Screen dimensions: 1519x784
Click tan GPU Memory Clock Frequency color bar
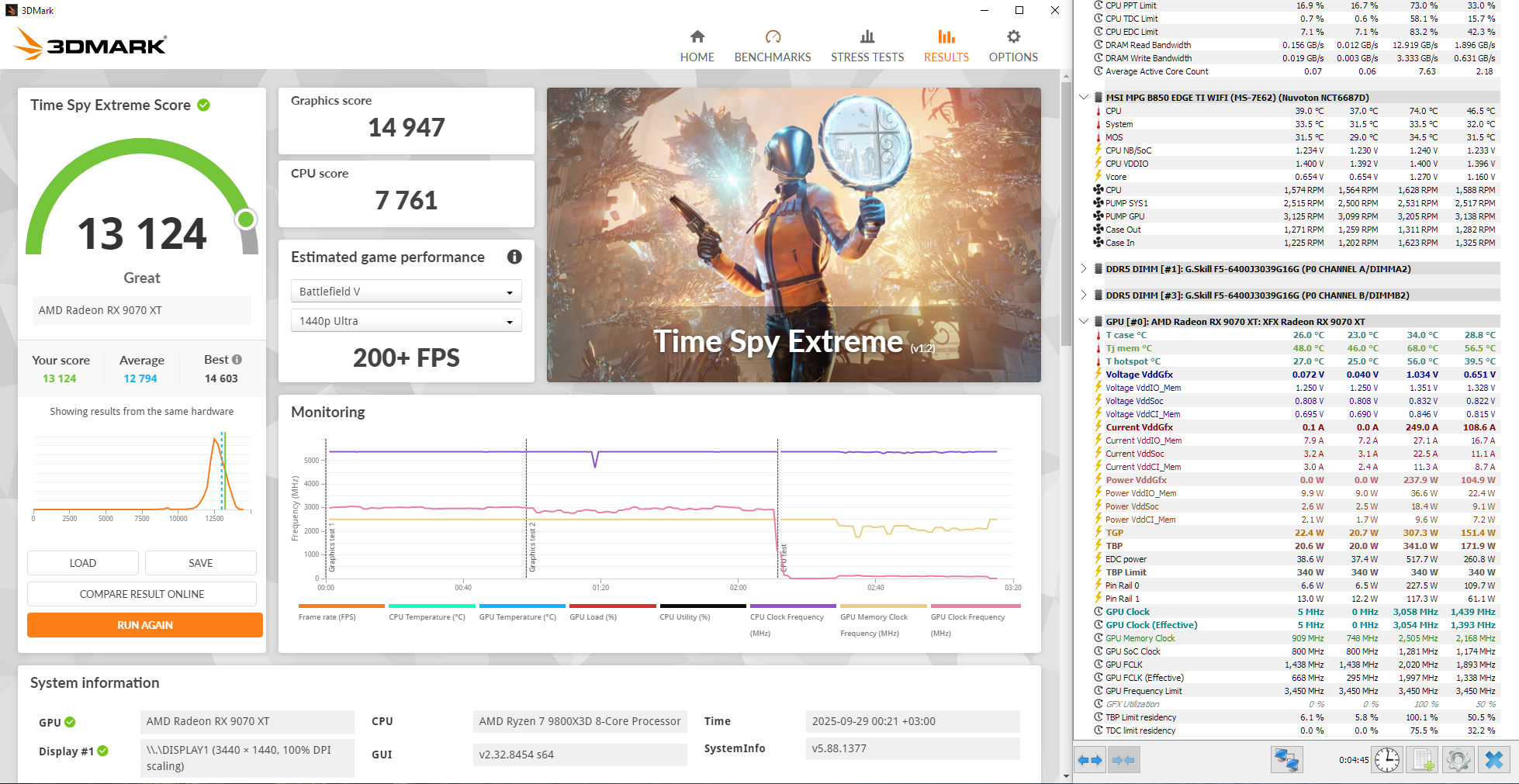click(884, 606)
